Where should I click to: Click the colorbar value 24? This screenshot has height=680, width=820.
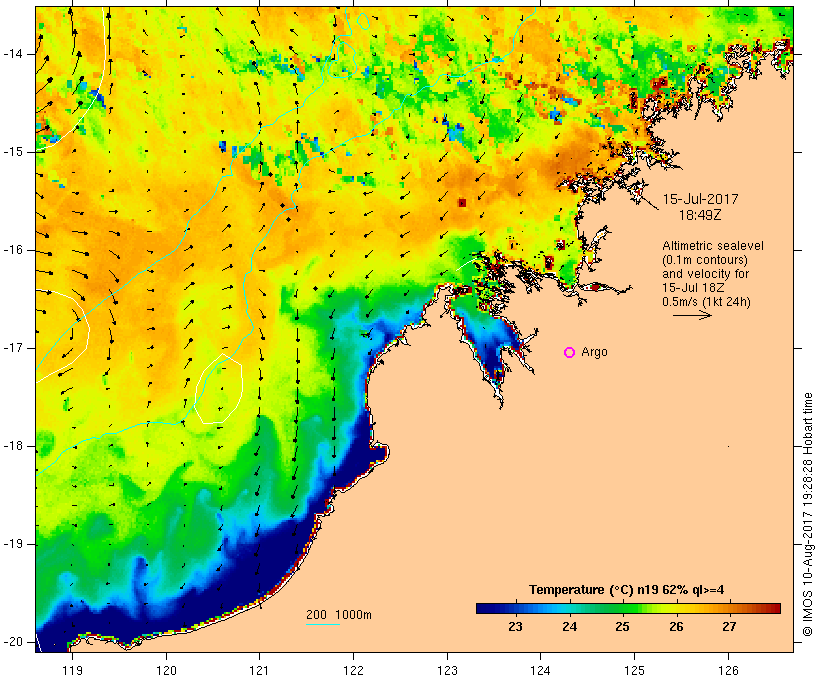click(x=570, y=627)
